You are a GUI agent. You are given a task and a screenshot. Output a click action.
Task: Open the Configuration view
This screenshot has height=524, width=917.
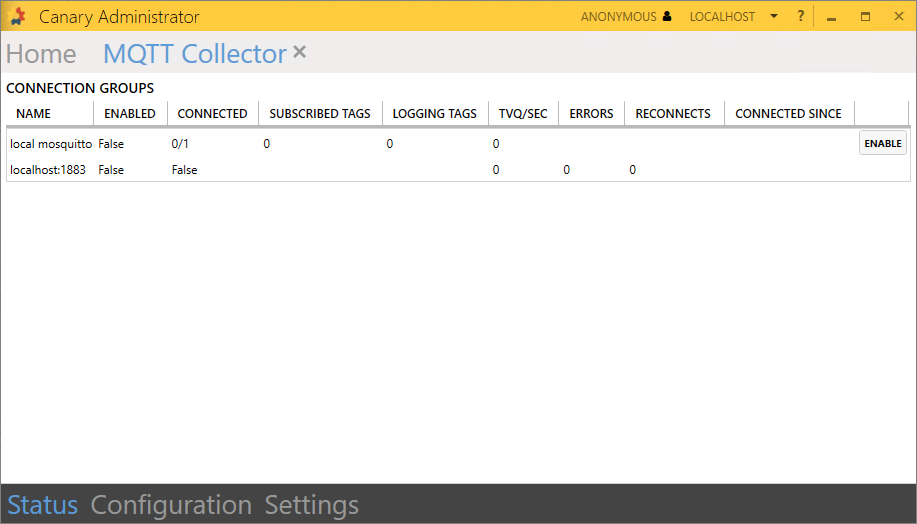pos(171,505)
